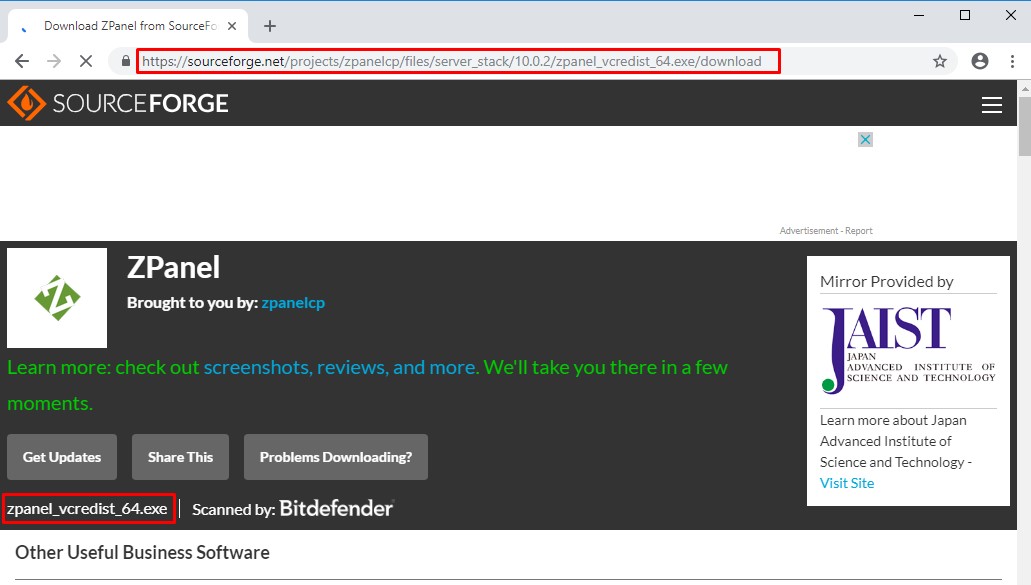
Task: Open a new browser tab
Action: click(x=270, y=26)
